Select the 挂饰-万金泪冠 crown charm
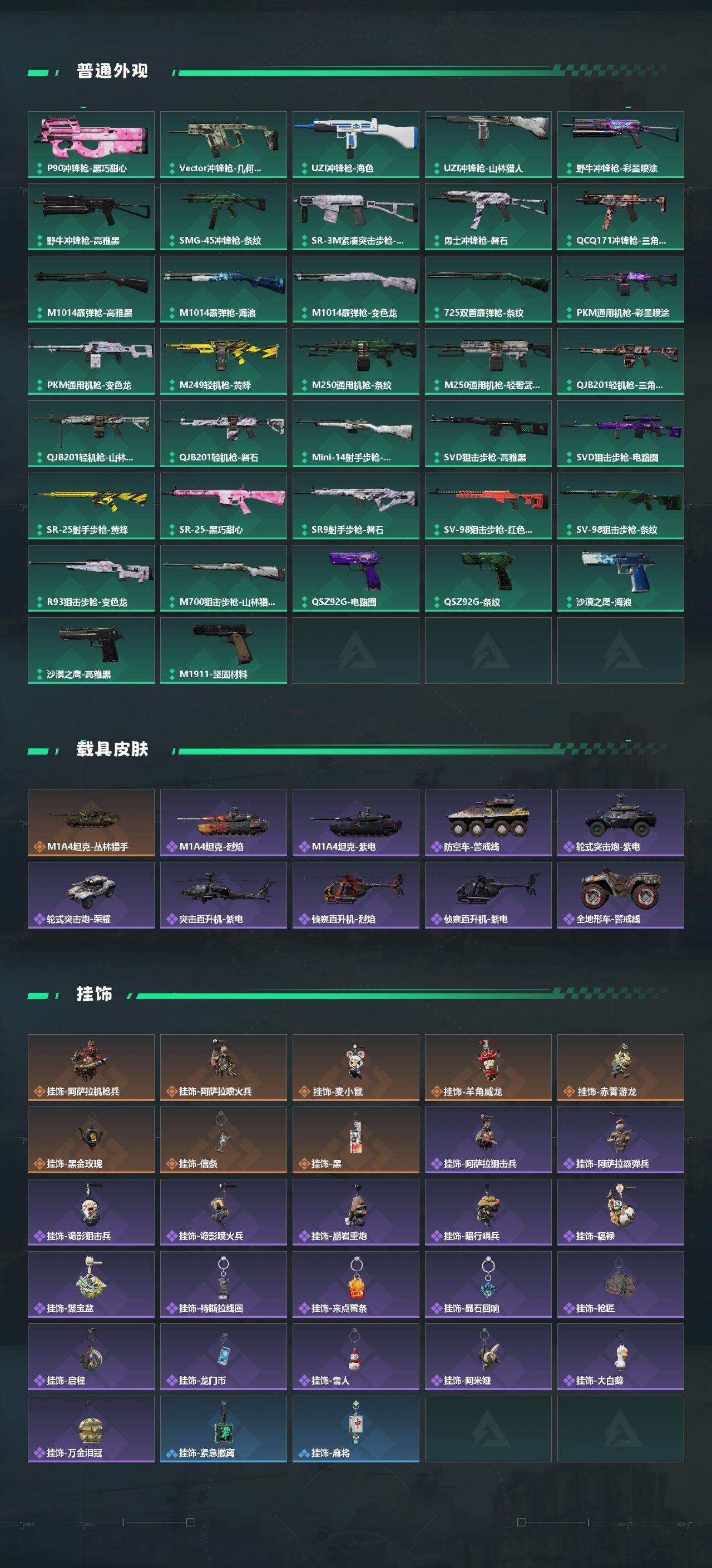This screenshot has width=712, height=1568. click(x=91, y=1429)
